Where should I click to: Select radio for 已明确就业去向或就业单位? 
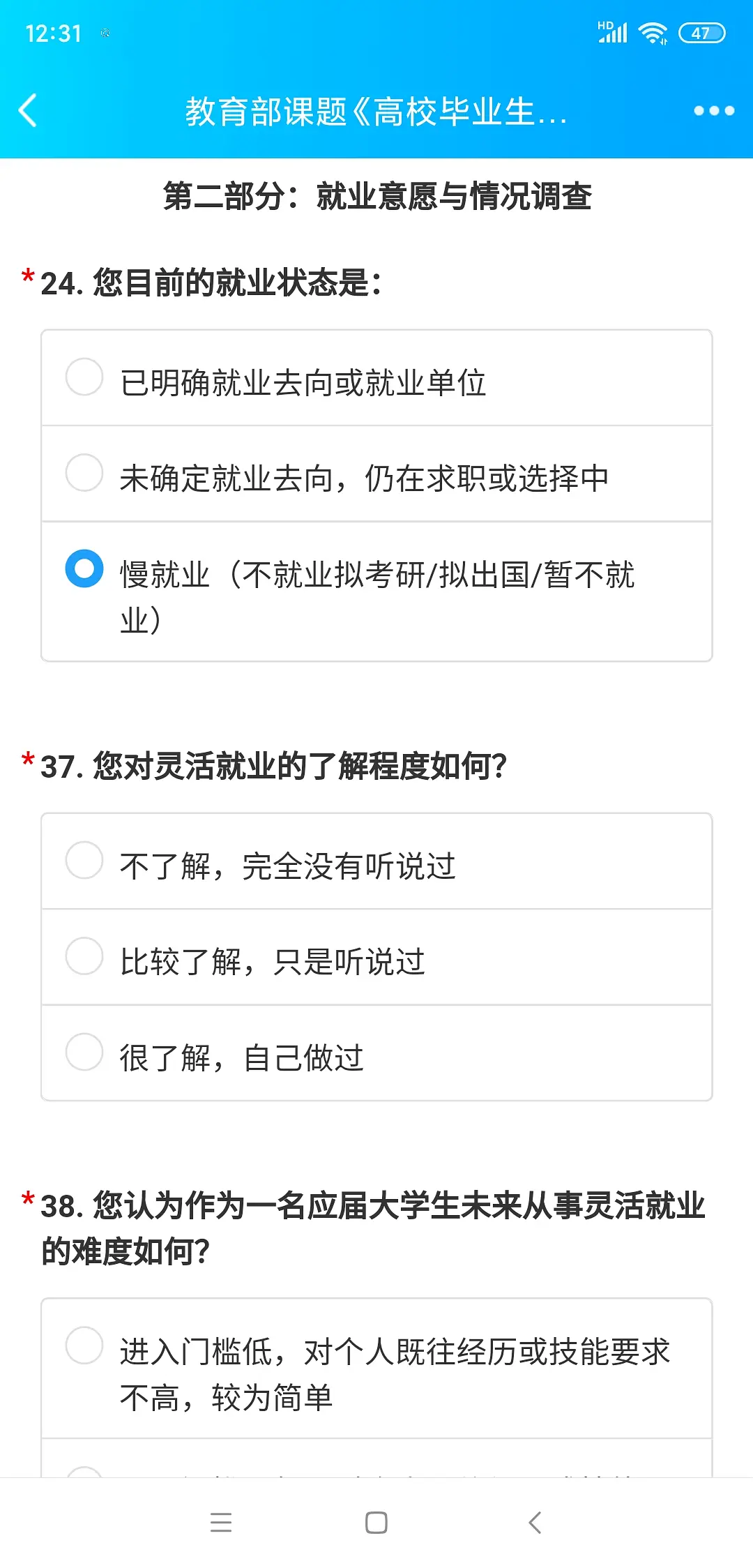84,377
